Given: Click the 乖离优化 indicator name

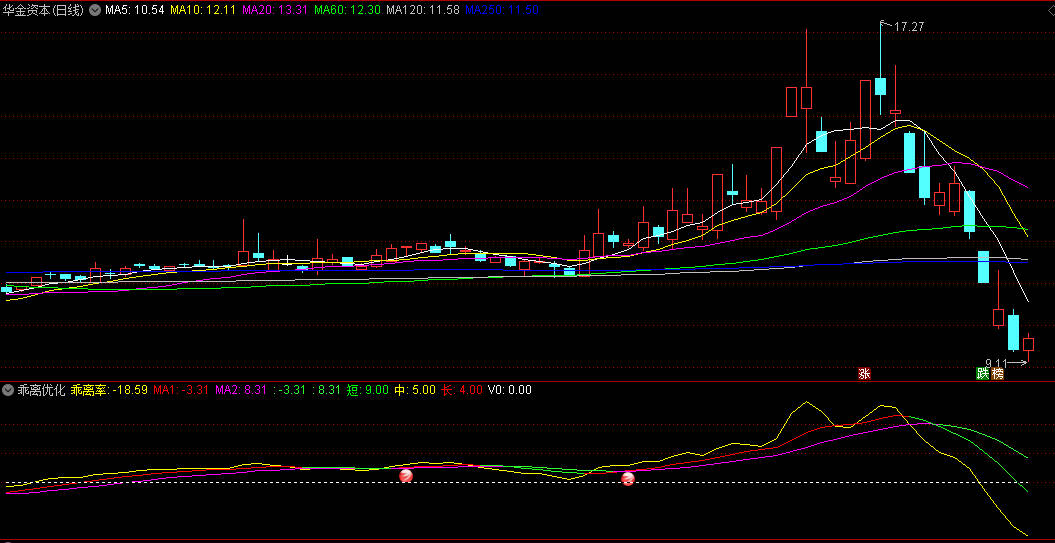Looking at the screenshot, I should pyautogui.click(x=41, y=390).
